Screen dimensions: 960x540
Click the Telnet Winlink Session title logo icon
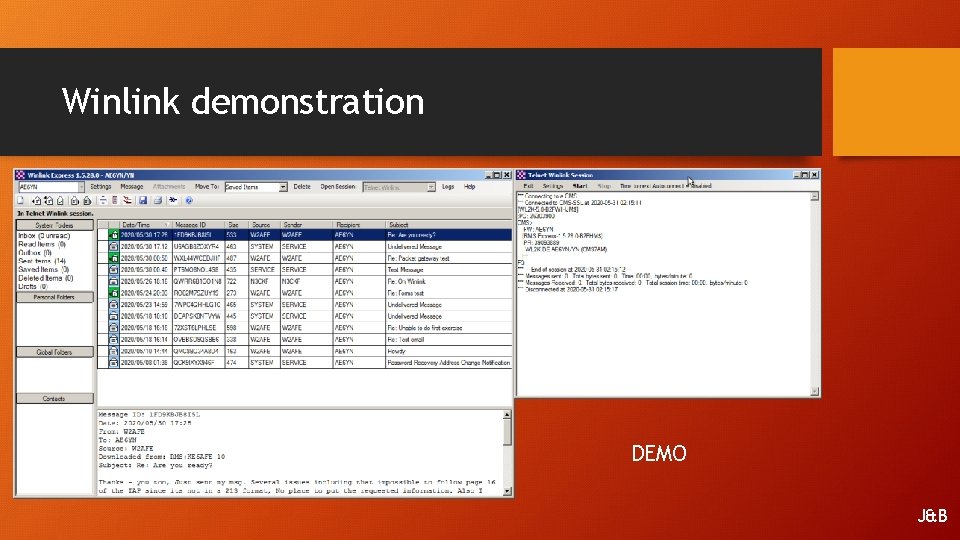click(522, 175)
